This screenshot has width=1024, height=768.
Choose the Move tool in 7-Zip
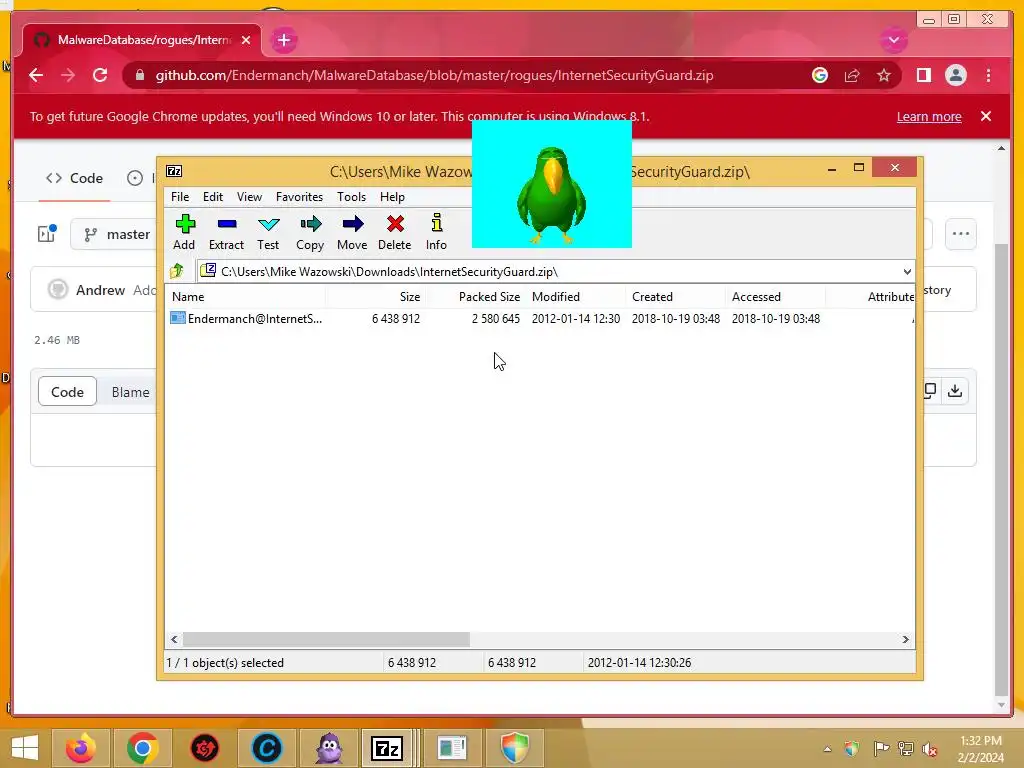coord(353,232)
